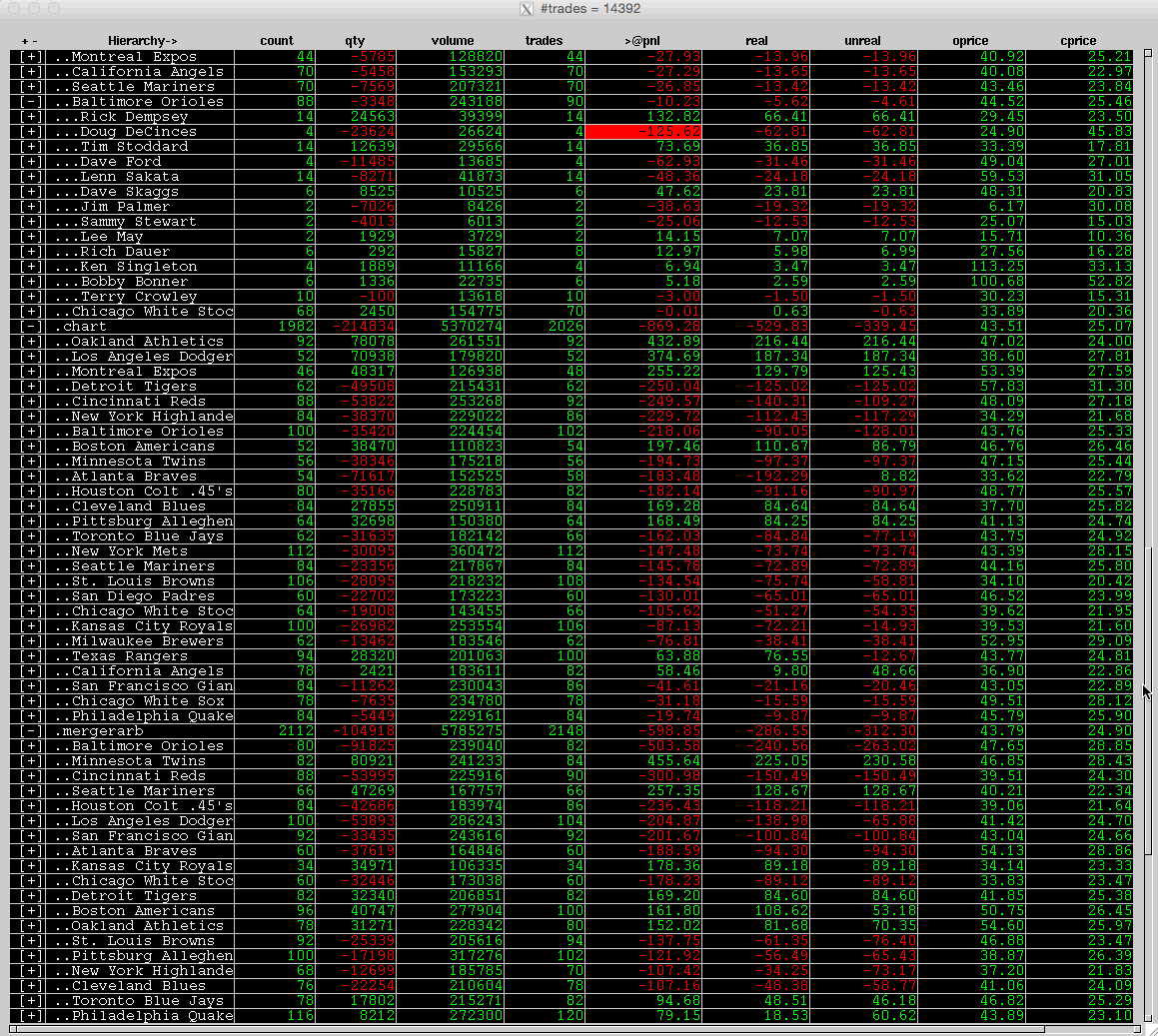
Task: Click the Minnesota Twins pnl value 455.64
Action: [x=669, y=761]
